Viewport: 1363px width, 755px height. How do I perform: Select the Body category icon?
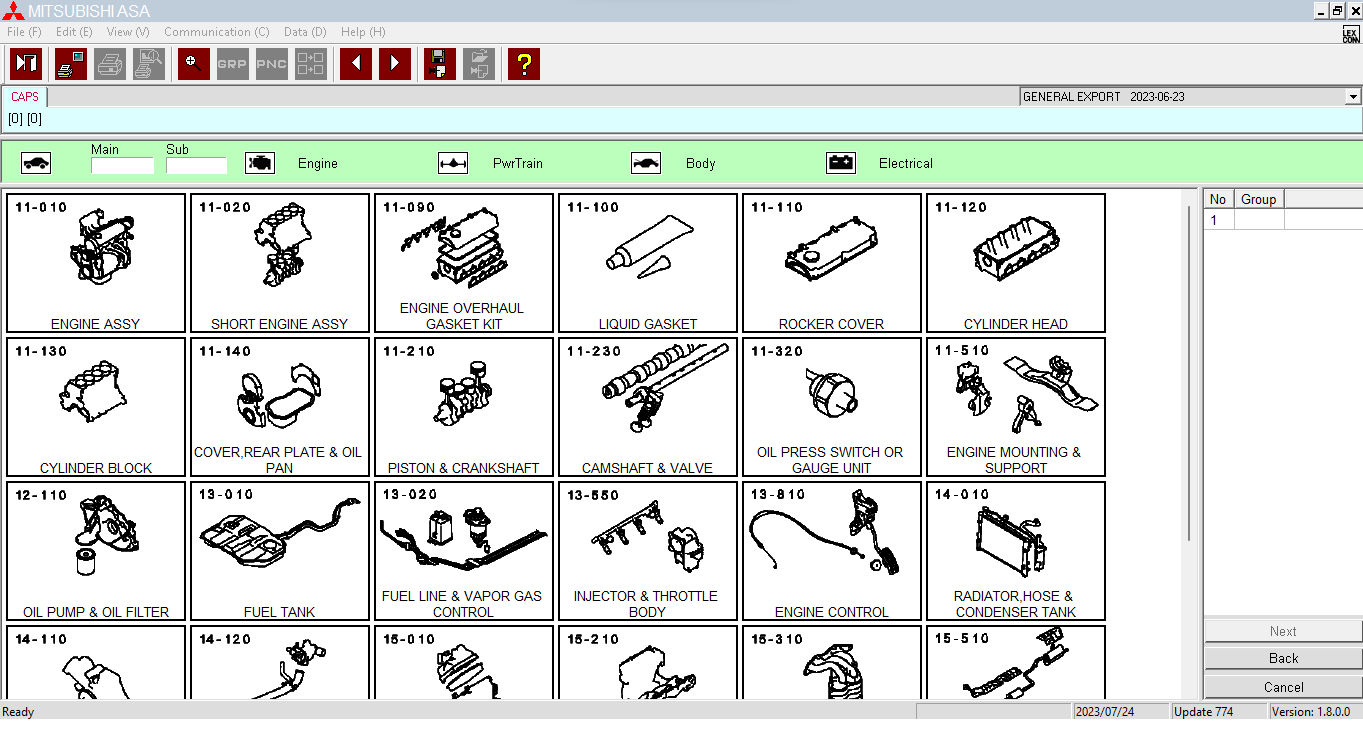click(646, 163)
